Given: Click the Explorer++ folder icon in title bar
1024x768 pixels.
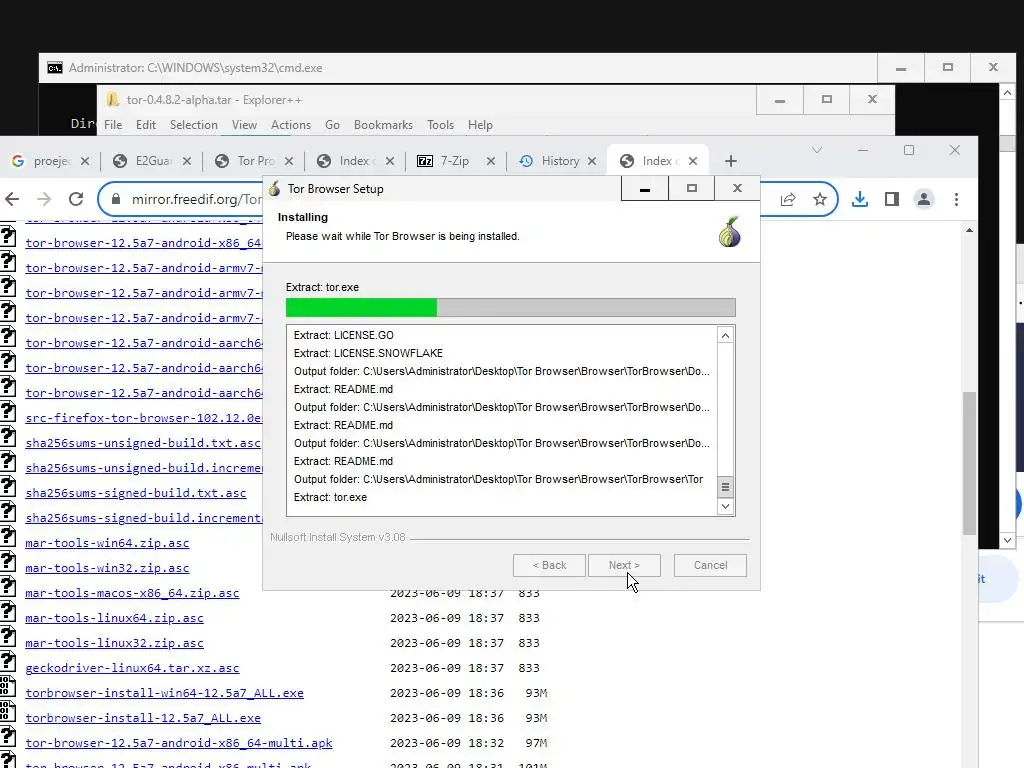Looking at the screenshot, I should coord(113,99).
